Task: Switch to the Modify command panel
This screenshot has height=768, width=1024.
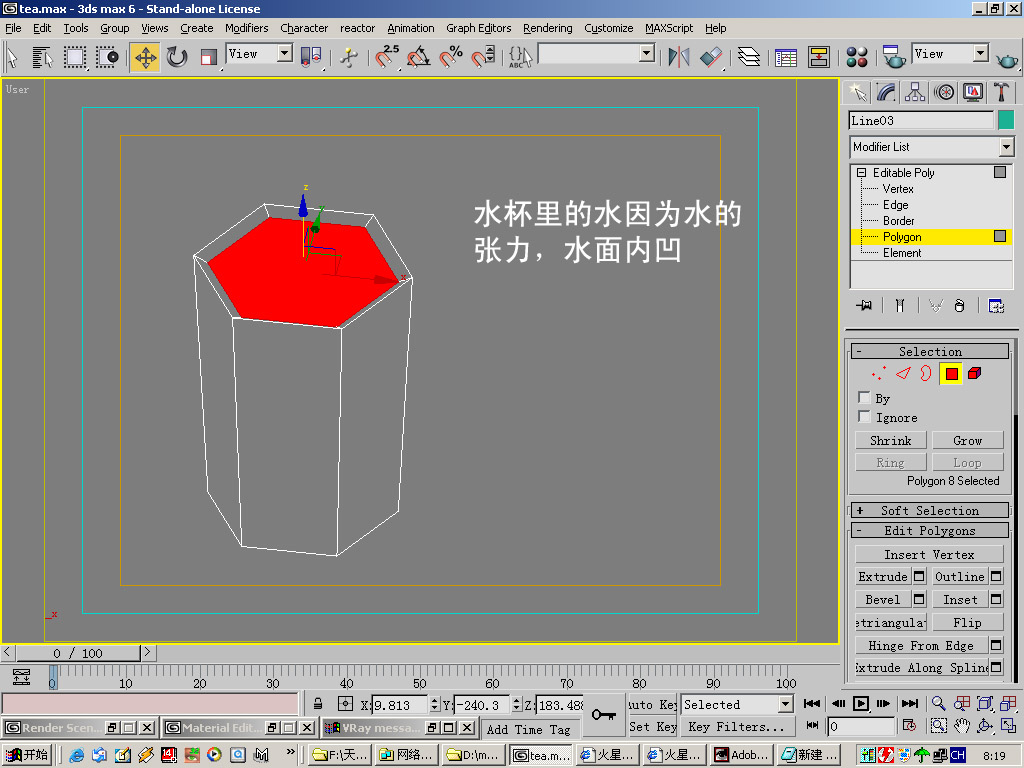Action: coord(886,92)
